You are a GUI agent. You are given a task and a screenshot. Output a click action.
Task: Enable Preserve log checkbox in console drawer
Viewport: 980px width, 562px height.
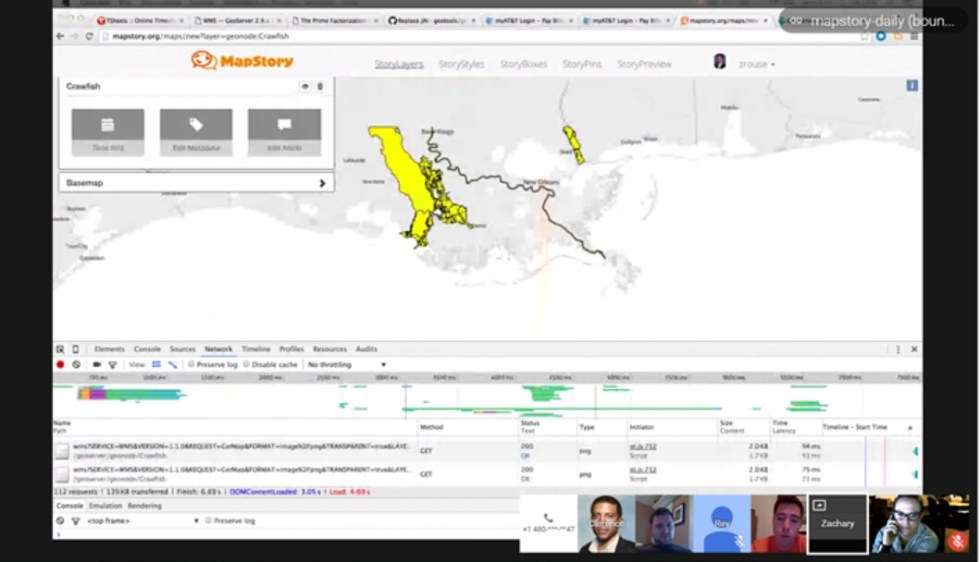(208, 521)
